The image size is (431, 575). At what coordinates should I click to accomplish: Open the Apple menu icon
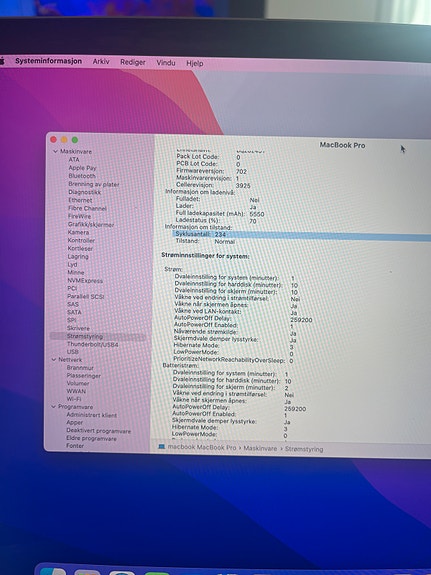2,61
